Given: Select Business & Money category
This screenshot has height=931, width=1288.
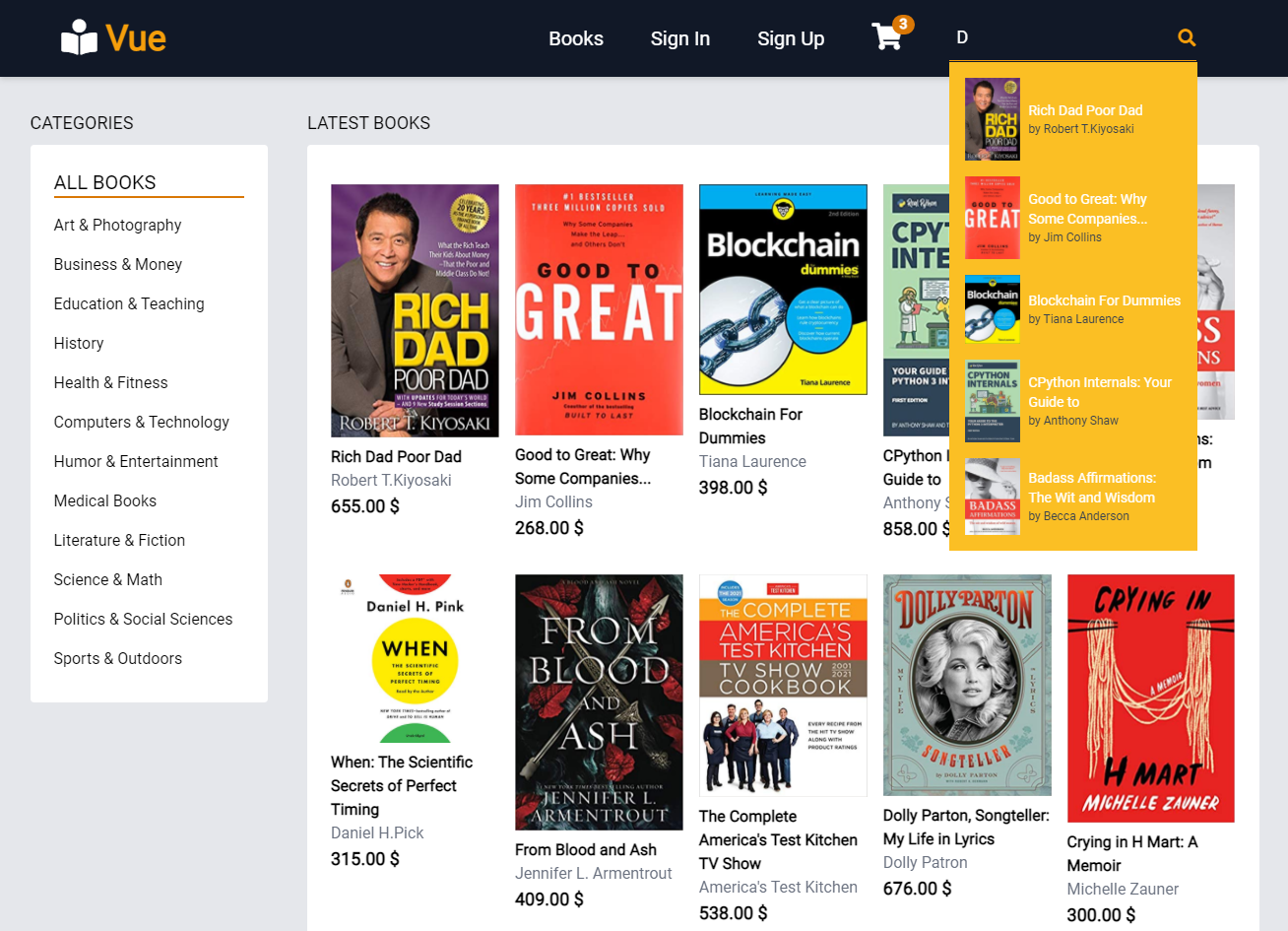Looking at the screenshot, I should coord(118,264).
